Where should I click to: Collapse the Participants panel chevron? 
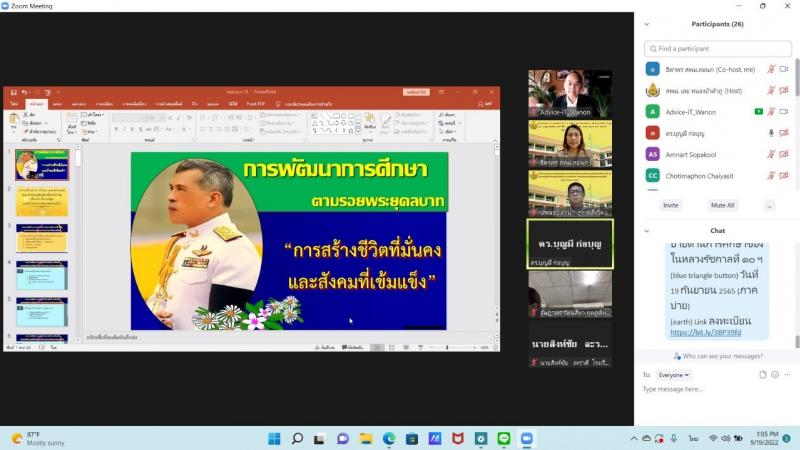tap(647, 24)
